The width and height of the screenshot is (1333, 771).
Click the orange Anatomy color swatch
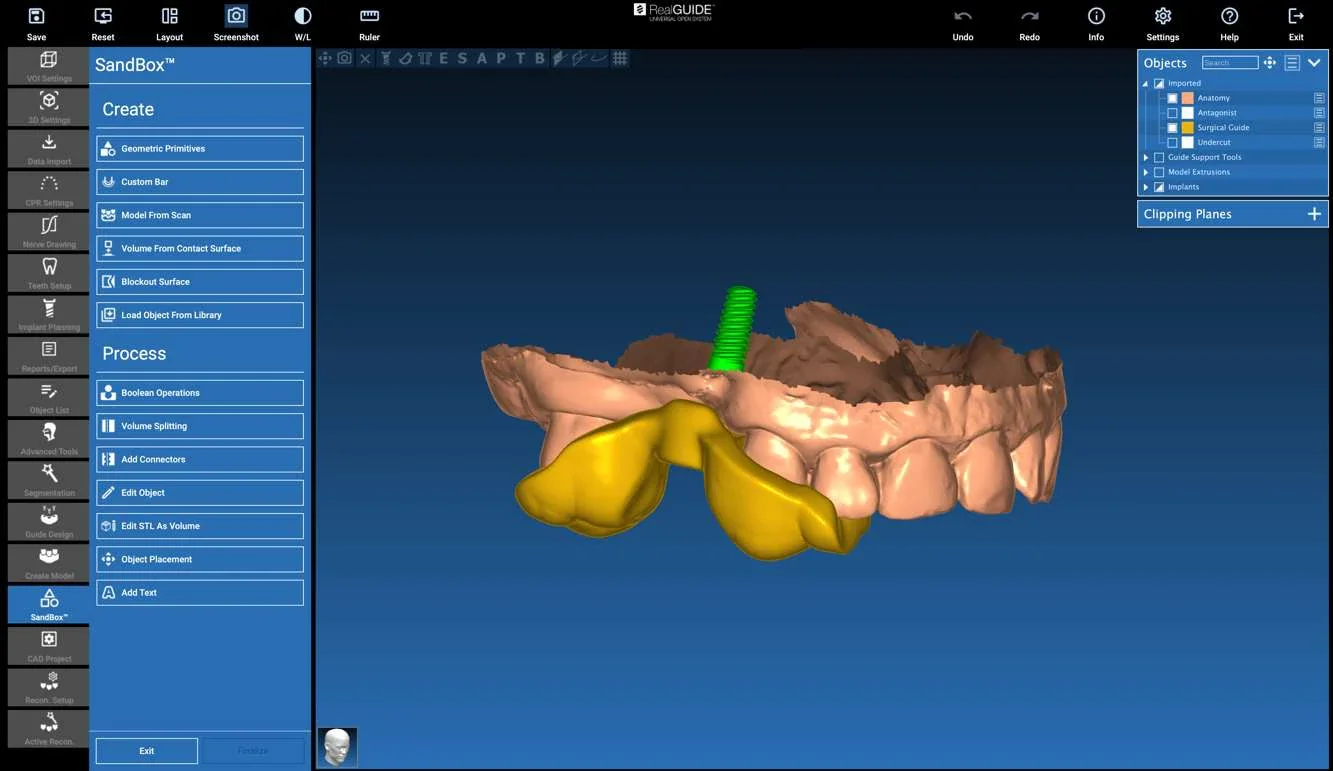pos(1187,98)
